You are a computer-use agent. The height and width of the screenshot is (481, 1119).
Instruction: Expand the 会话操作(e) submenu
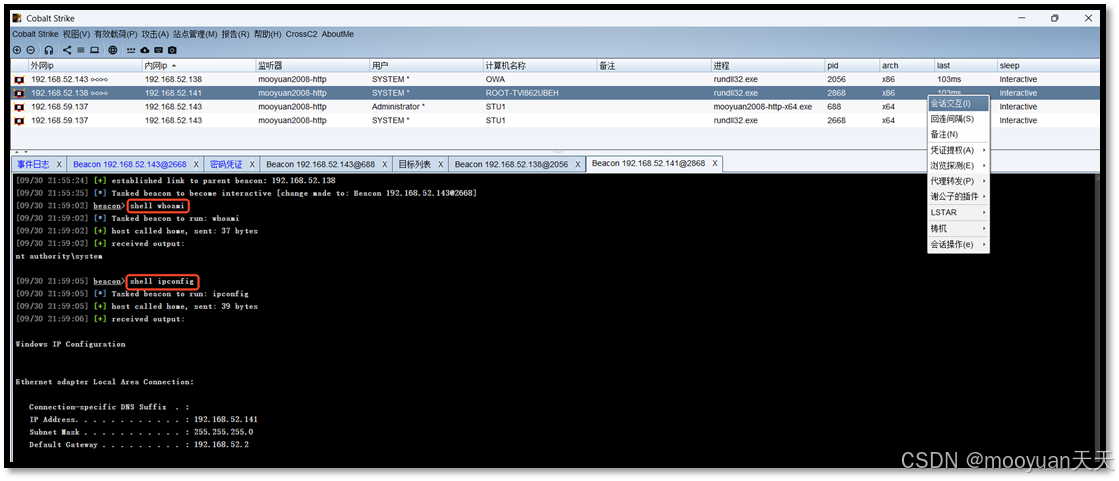click(958, 244)
